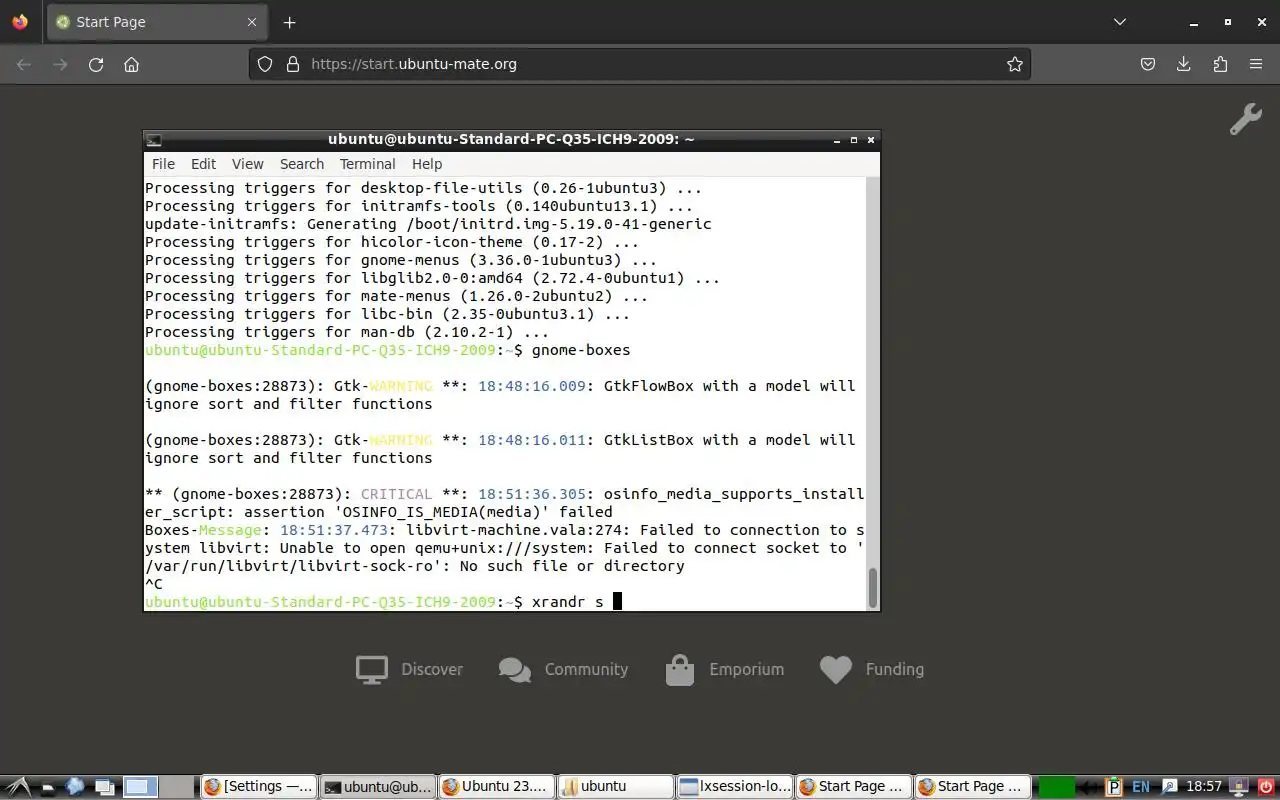Switch to the 'ubuntu@ub...' terminal taskbar button
The width and height of the screenshot is (1280, 800).
(x=378, y=787)
